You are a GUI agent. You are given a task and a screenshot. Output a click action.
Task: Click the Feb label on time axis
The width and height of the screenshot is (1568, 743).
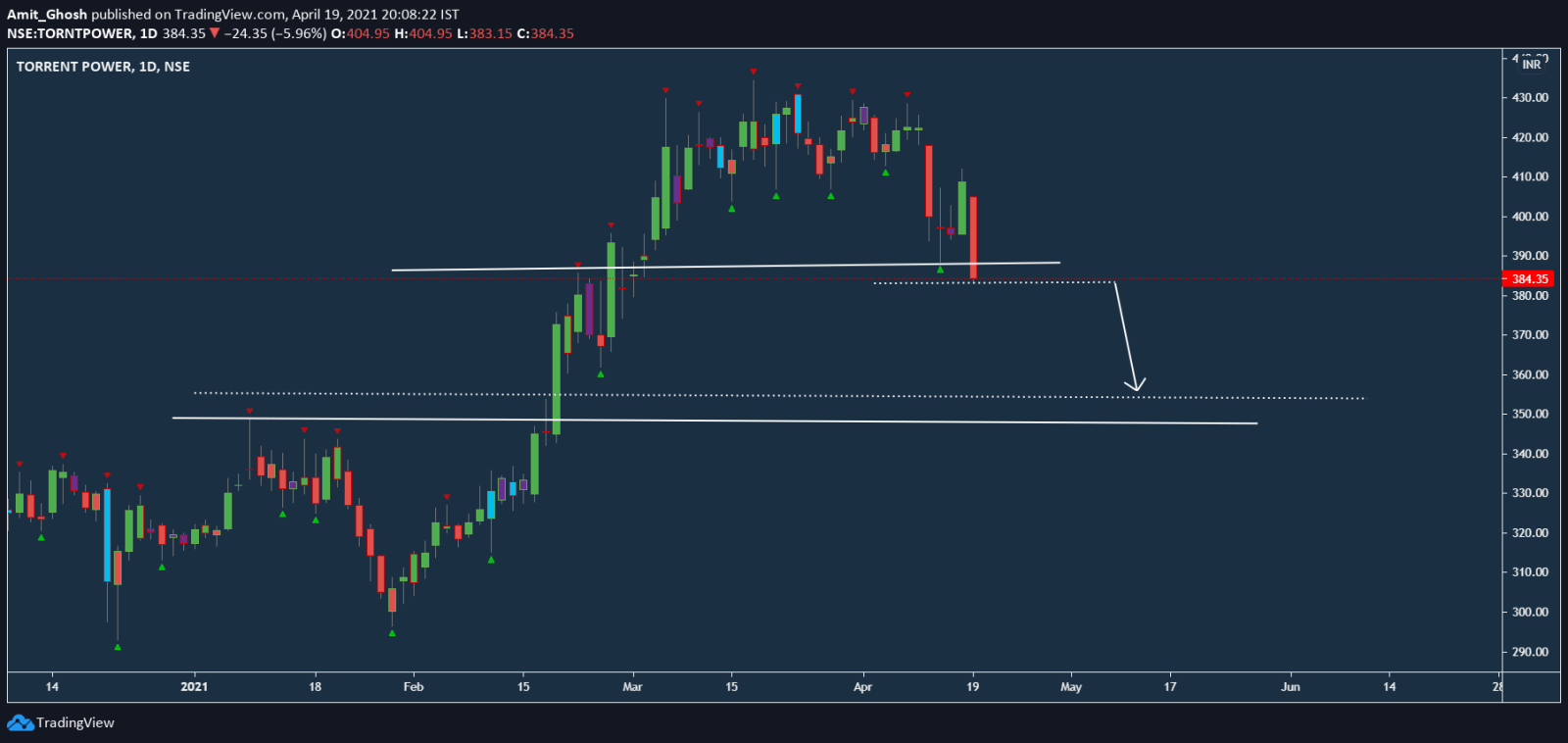414,687
